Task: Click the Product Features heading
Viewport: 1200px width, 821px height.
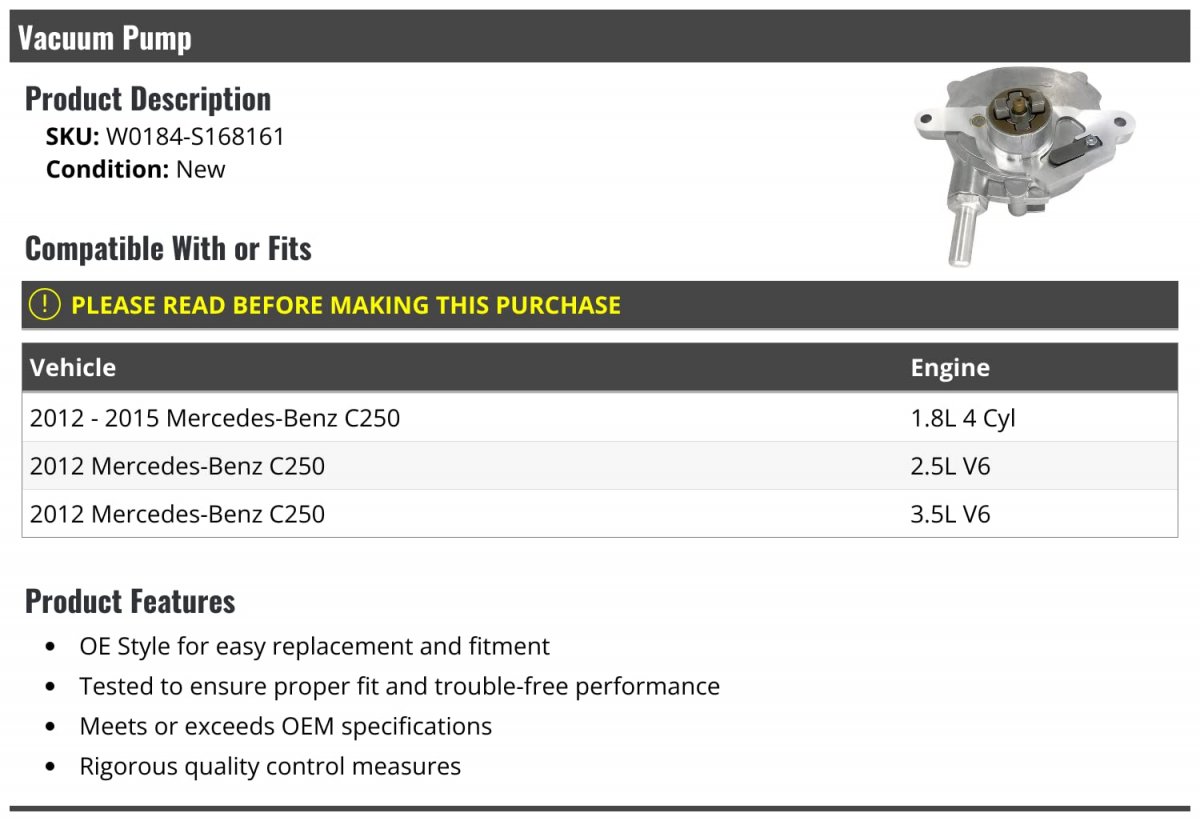Action: click(x=130, y=601)
